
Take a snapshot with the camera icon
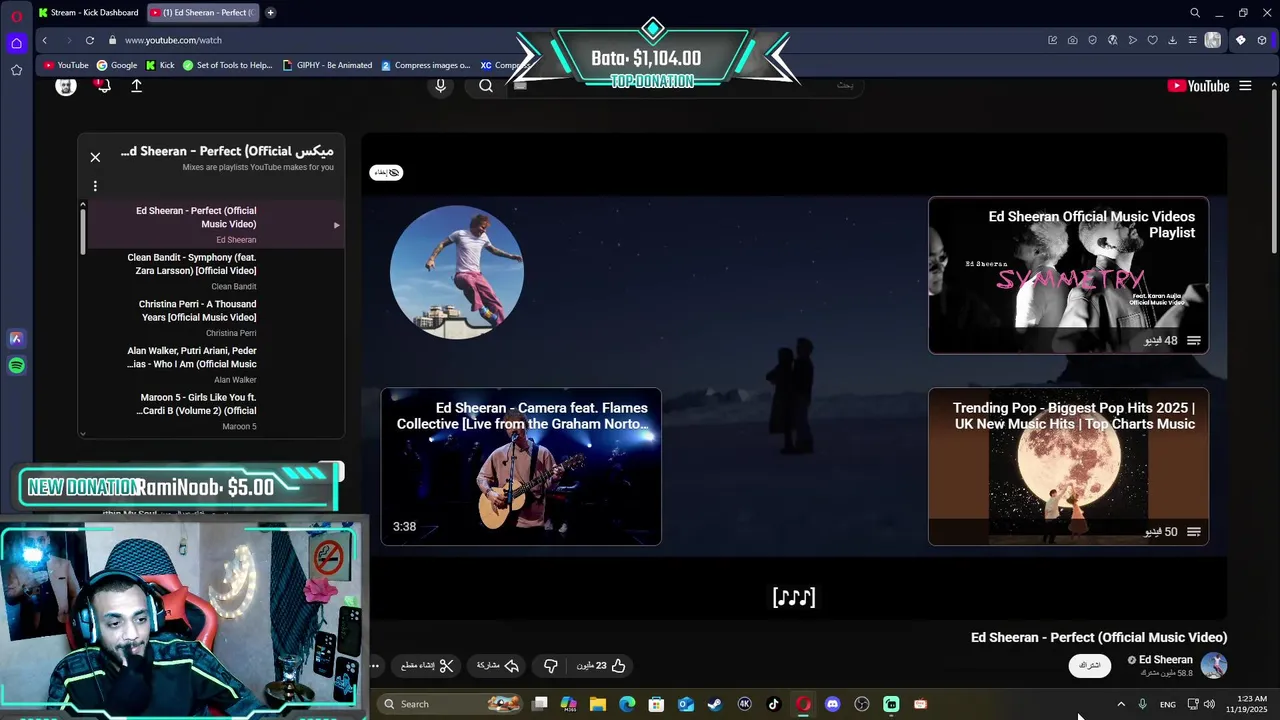tap(1072, 40)
